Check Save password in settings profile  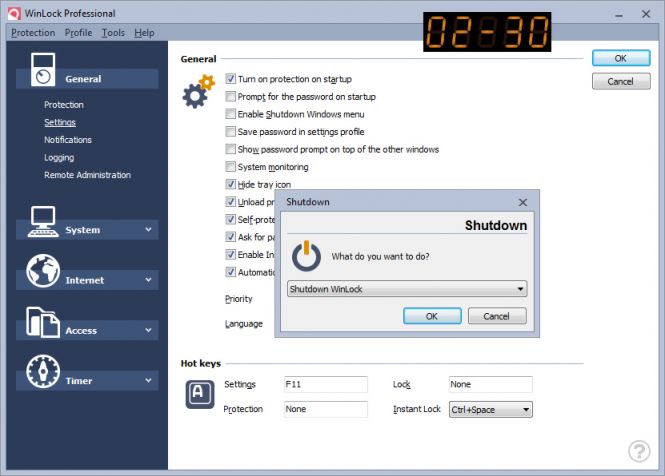(x=230, y=132)
